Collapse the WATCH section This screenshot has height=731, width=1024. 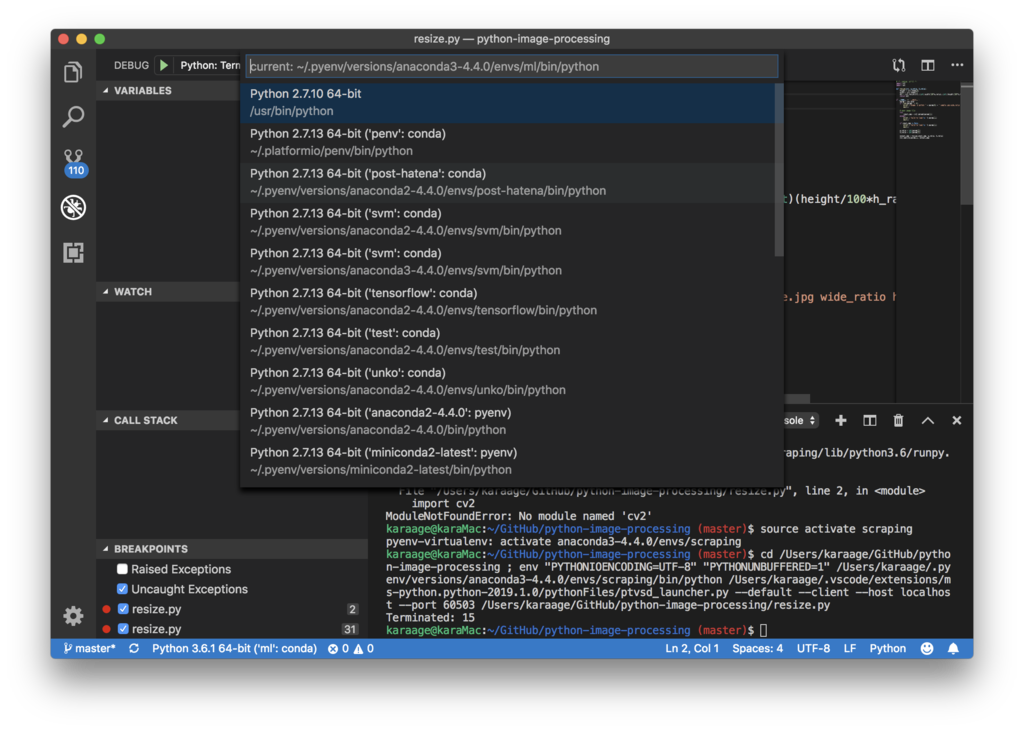click(168, 292)
